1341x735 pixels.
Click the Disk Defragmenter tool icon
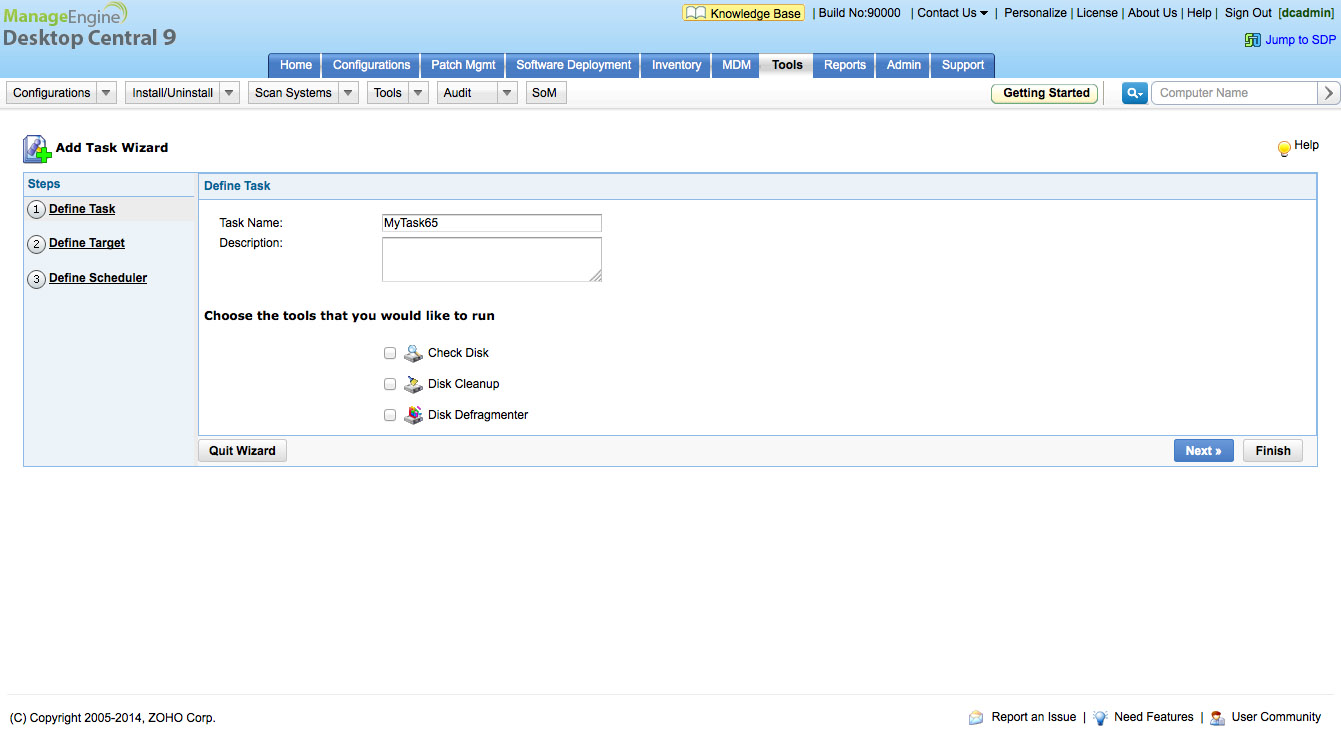click(413, 415)
